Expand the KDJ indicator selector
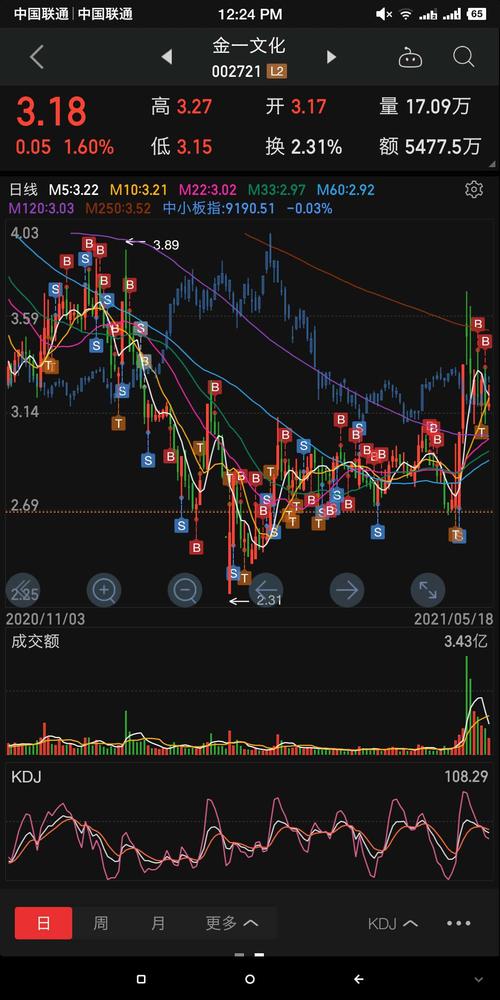This screenshot has height=1000, width=500. point(393,923)
